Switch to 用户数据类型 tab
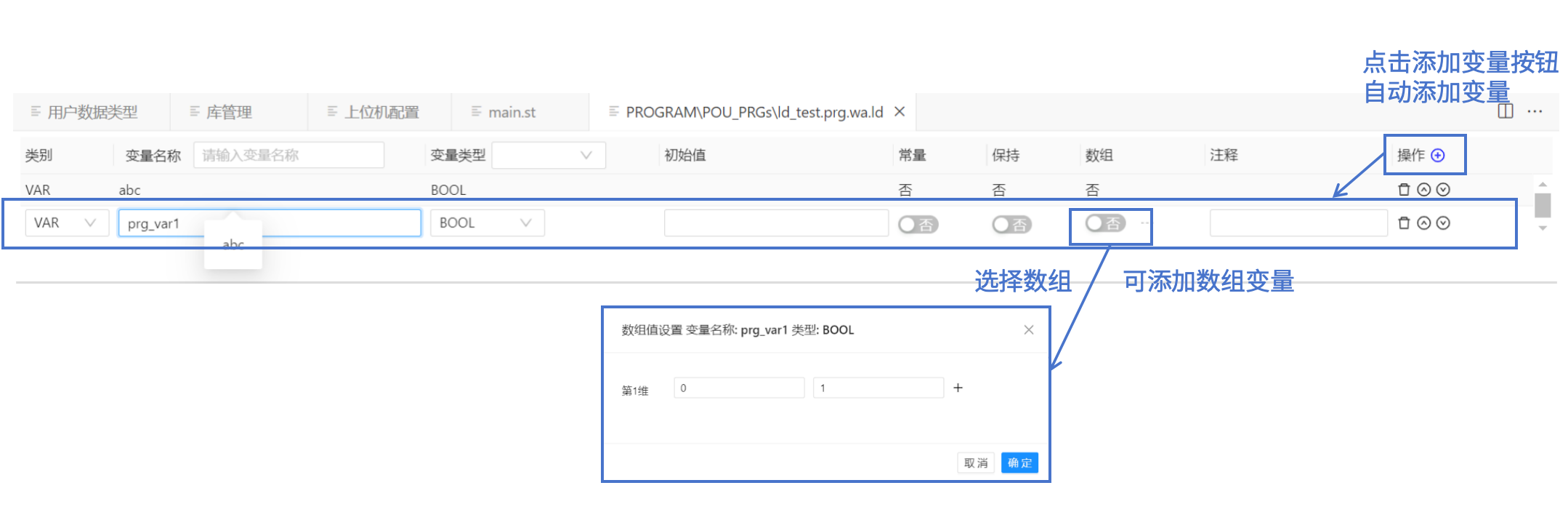 click(92, 112)
